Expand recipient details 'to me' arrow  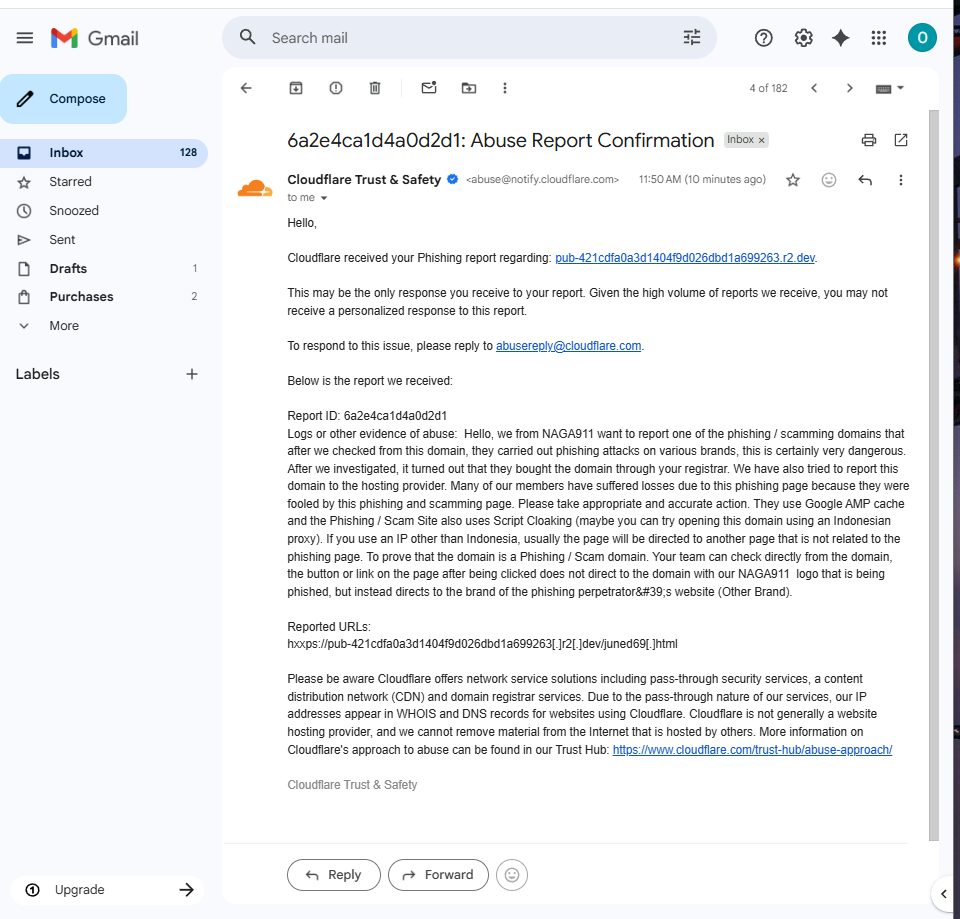click(324, 198)
